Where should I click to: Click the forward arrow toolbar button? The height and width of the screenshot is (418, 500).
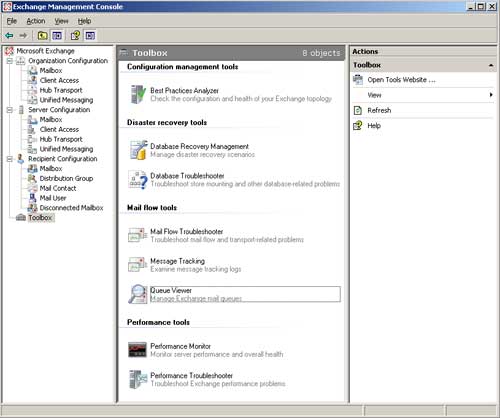[x=23, y=35]
